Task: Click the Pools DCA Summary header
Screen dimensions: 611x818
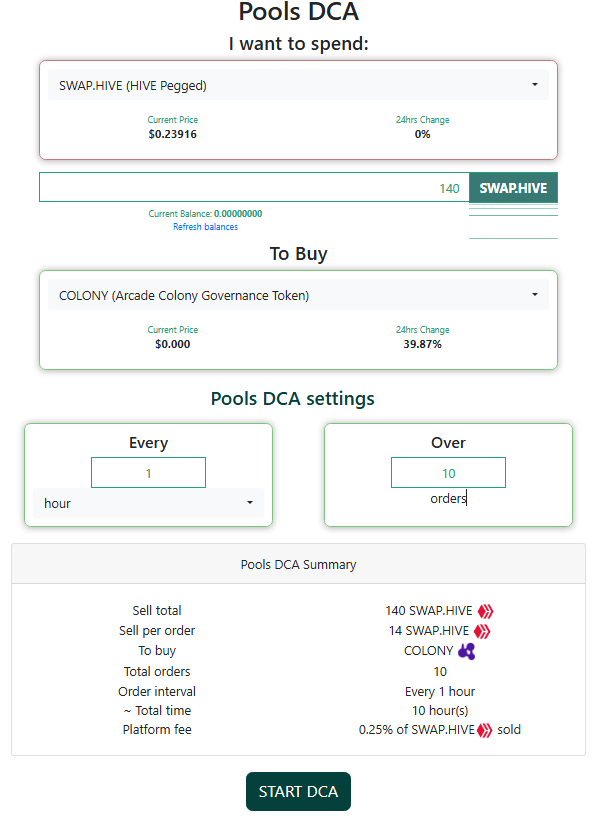Action: click(298, 564)
